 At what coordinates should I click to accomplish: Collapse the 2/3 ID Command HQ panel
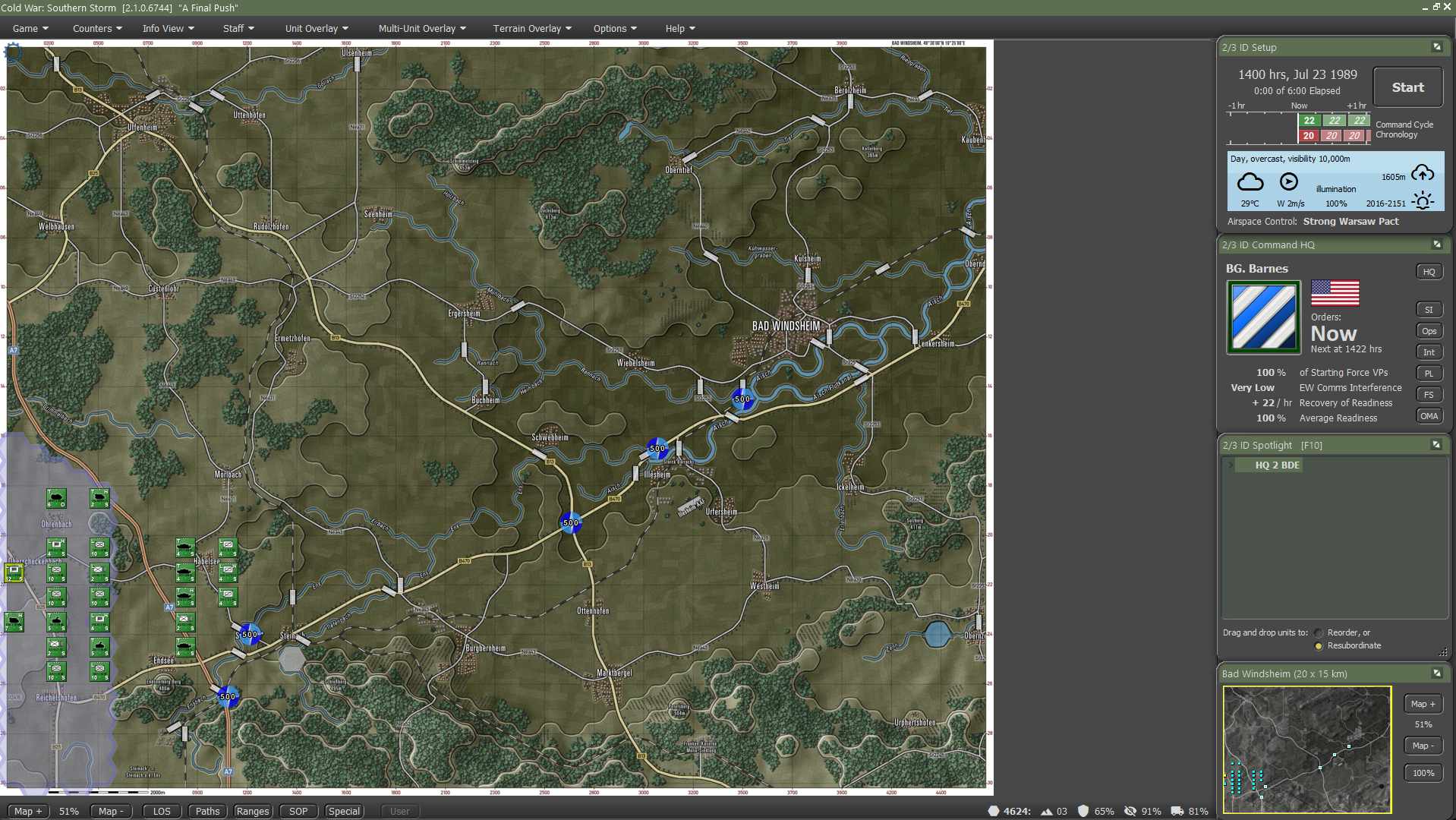1436,244
